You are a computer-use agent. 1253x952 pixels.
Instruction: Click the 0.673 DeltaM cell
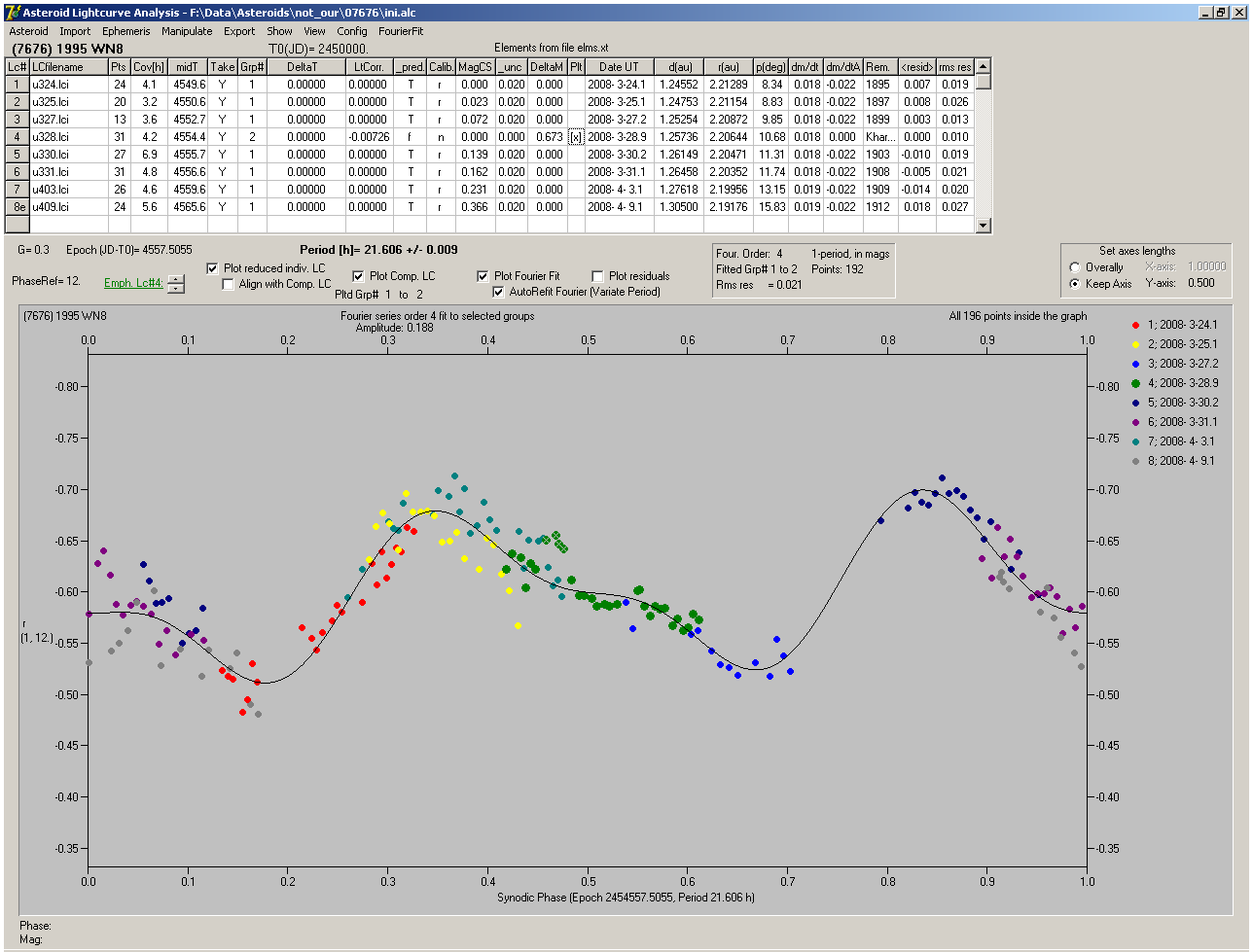548,137
